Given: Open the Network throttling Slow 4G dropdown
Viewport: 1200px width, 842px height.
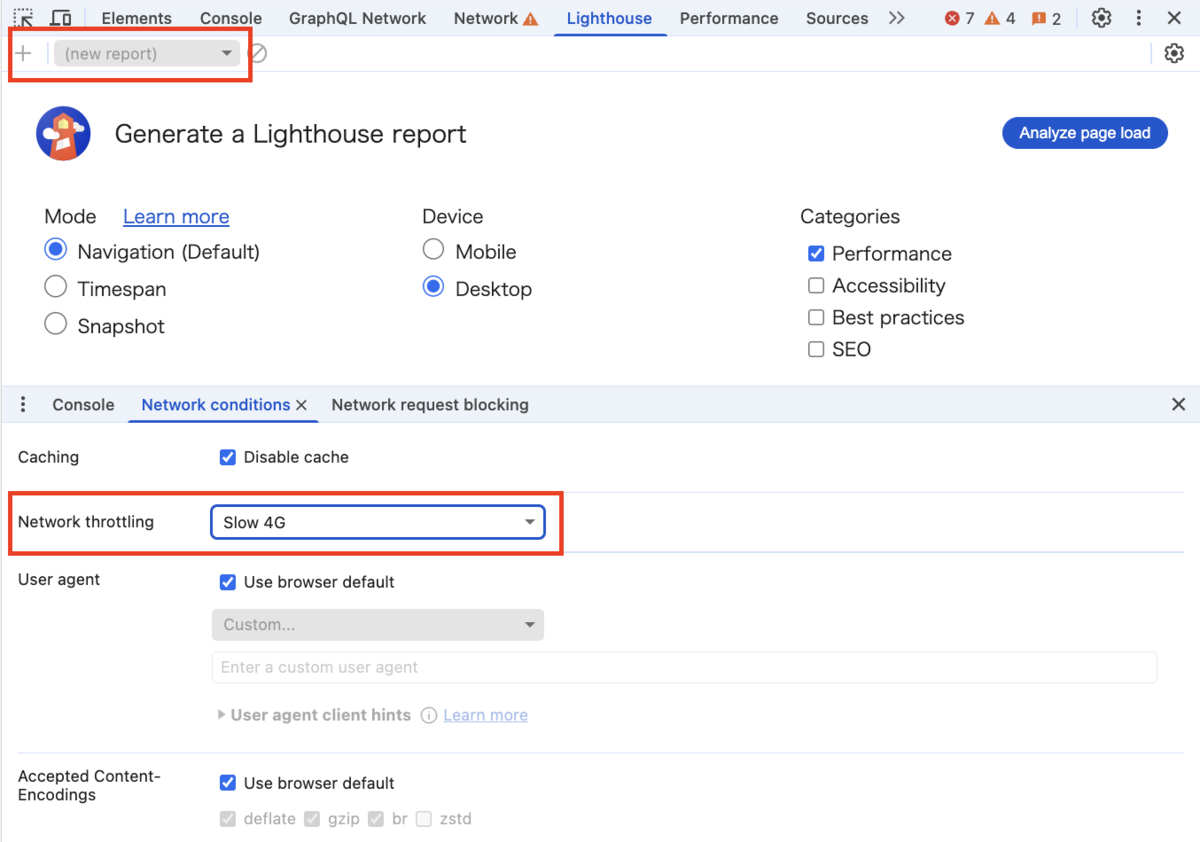Looking at the screenshot, I should coord(378,522).
